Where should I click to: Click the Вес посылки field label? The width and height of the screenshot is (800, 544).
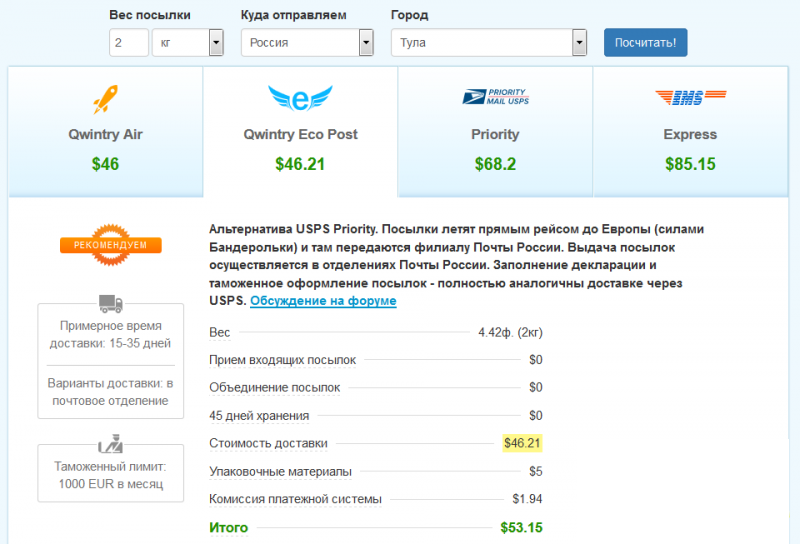tap(149, 15)
